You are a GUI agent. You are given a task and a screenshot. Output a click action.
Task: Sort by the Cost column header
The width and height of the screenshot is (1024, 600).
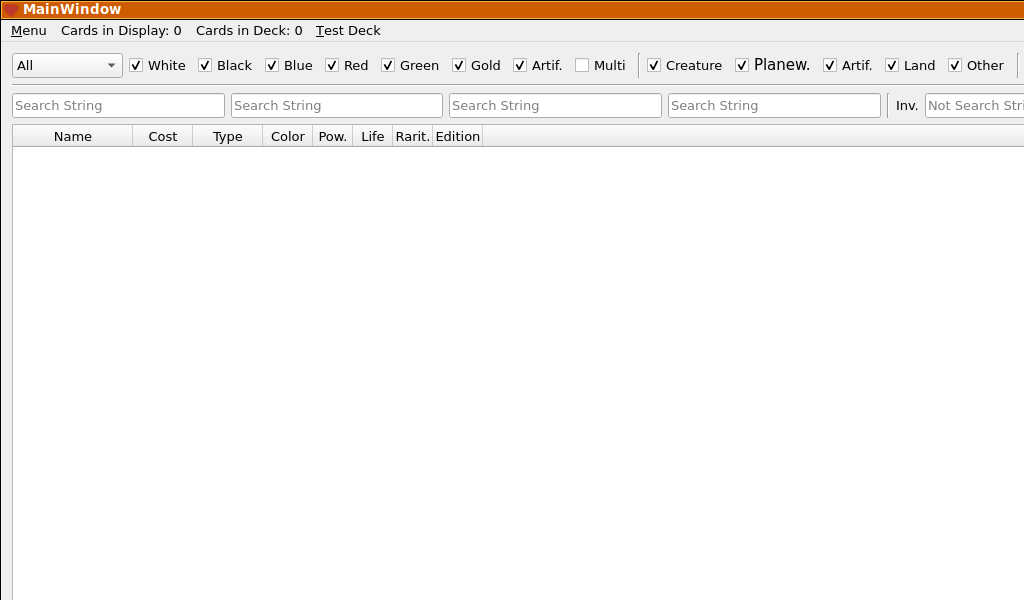click(x=162, y=137)
